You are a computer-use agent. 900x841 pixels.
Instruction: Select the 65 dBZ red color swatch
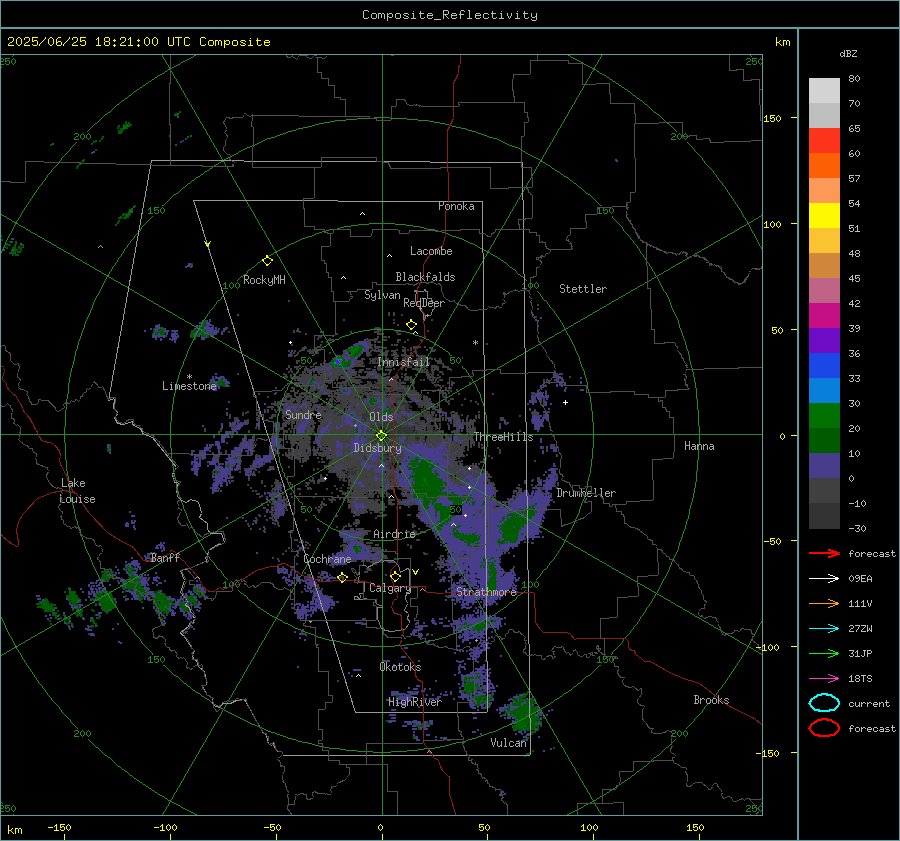[x=824, y=141]
